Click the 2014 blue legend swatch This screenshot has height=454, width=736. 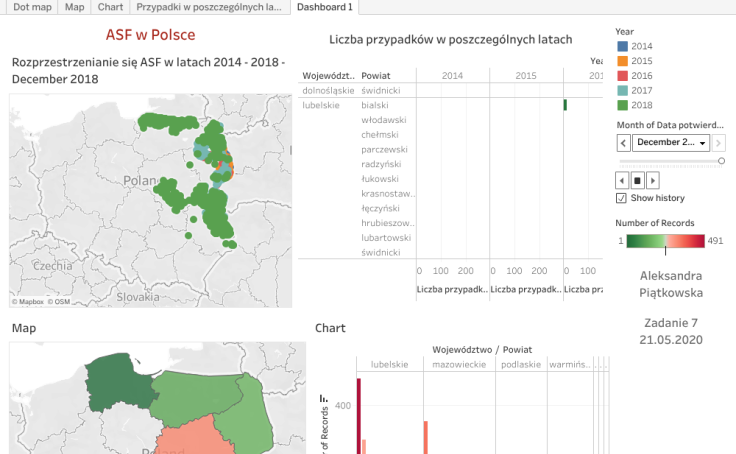(x=622, y=46)
